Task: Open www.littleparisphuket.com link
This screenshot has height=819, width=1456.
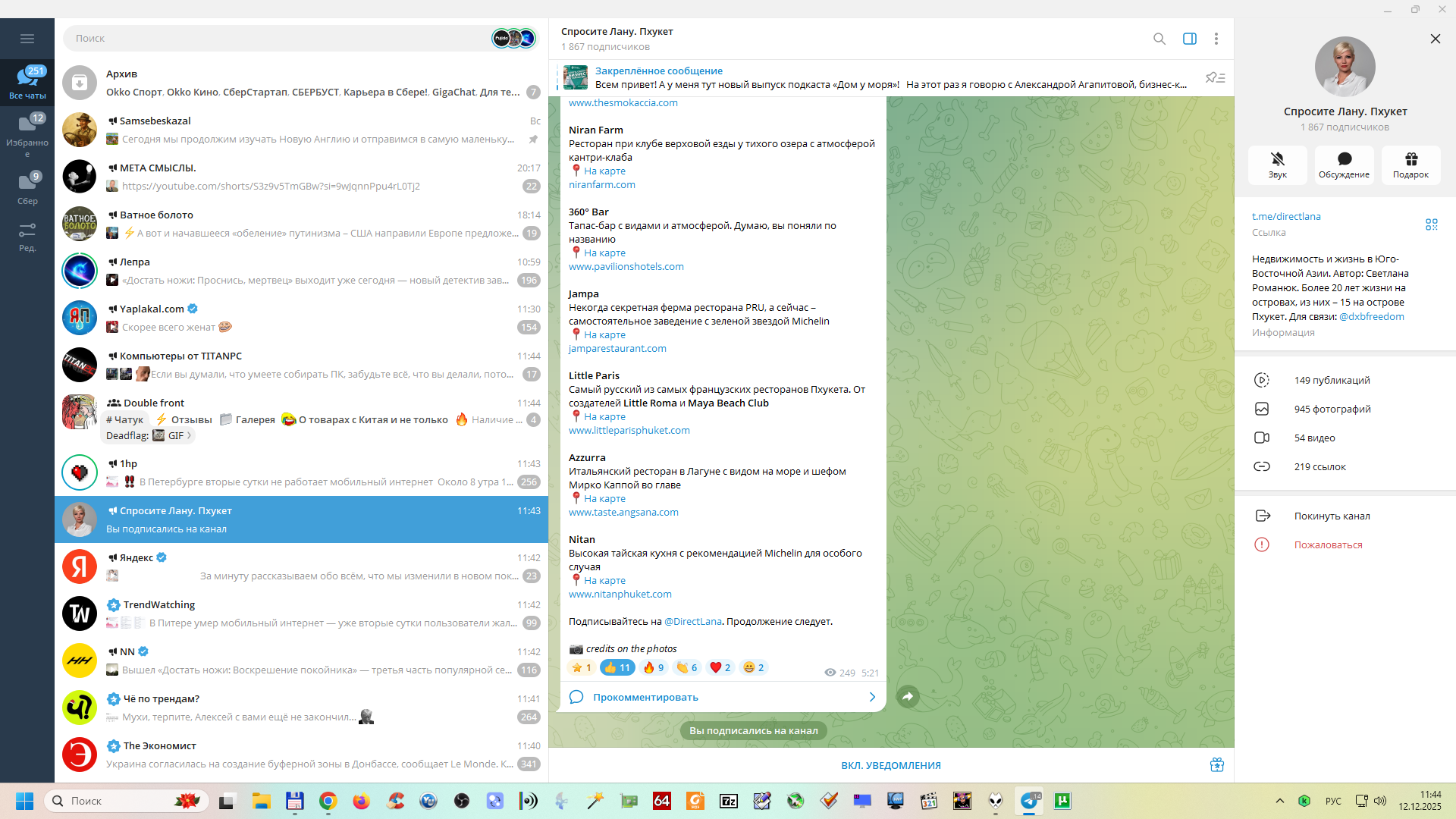Action: click(x=629, y=430)
